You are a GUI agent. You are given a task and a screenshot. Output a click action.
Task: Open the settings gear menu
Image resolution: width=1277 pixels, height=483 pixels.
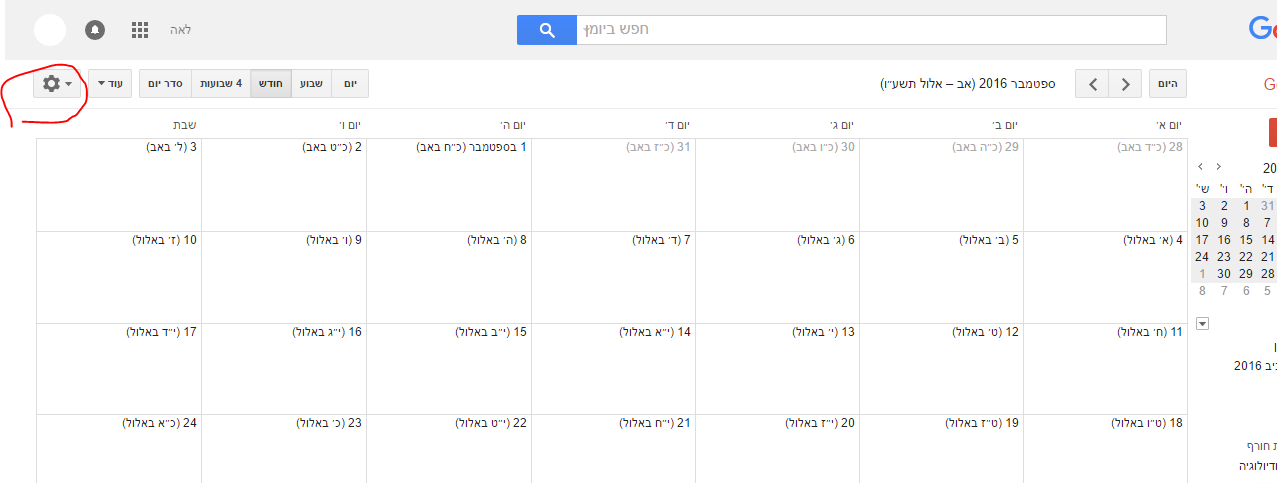click(x=56, y=84)
